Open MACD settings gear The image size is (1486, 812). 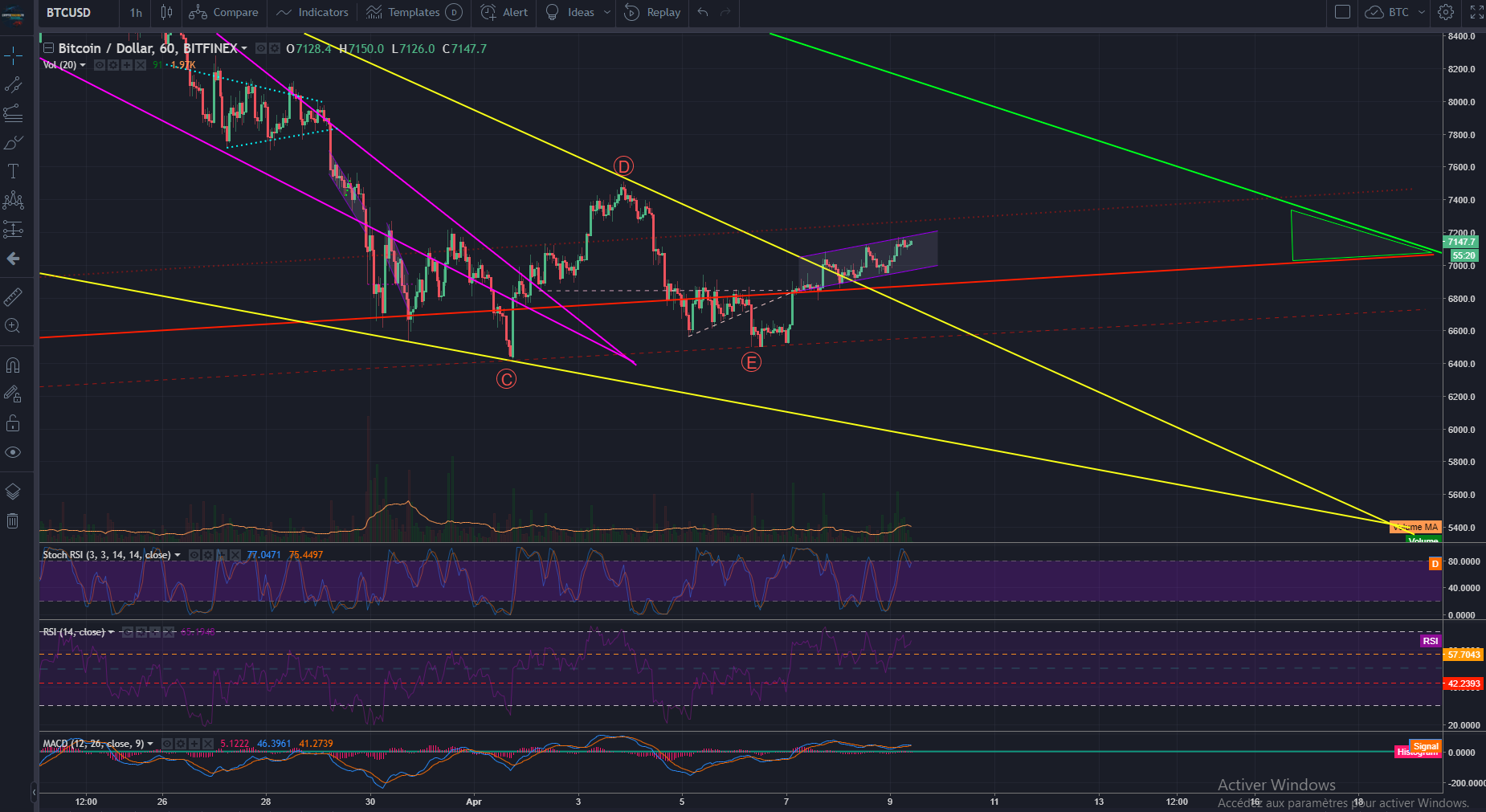(x=181, y=744)
